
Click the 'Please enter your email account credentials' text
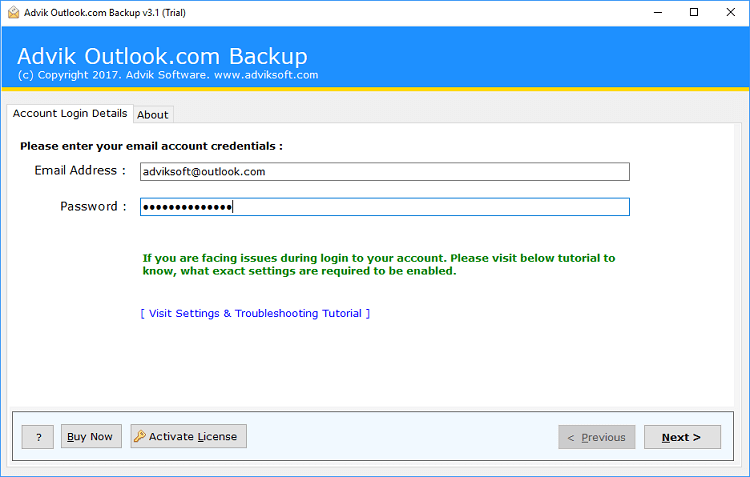(x=151, y=146)
